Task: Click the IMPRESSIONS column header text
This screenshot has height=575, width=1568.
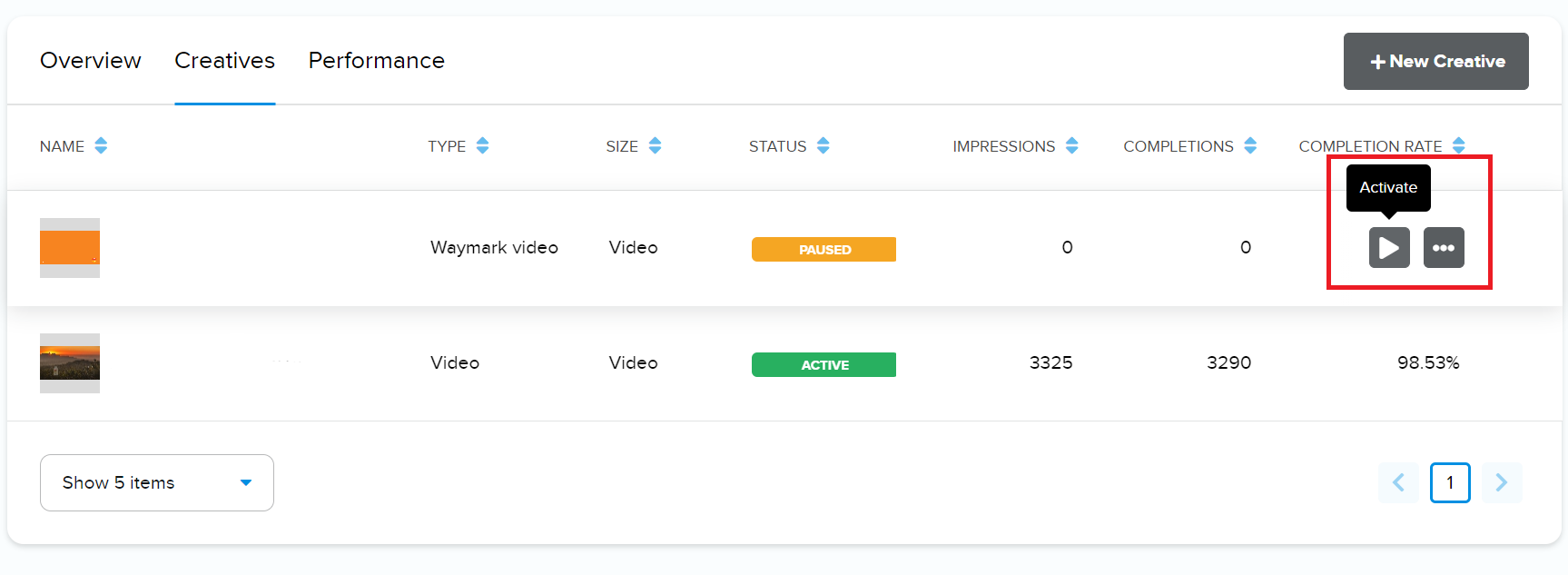Action: coord(1003,146)
